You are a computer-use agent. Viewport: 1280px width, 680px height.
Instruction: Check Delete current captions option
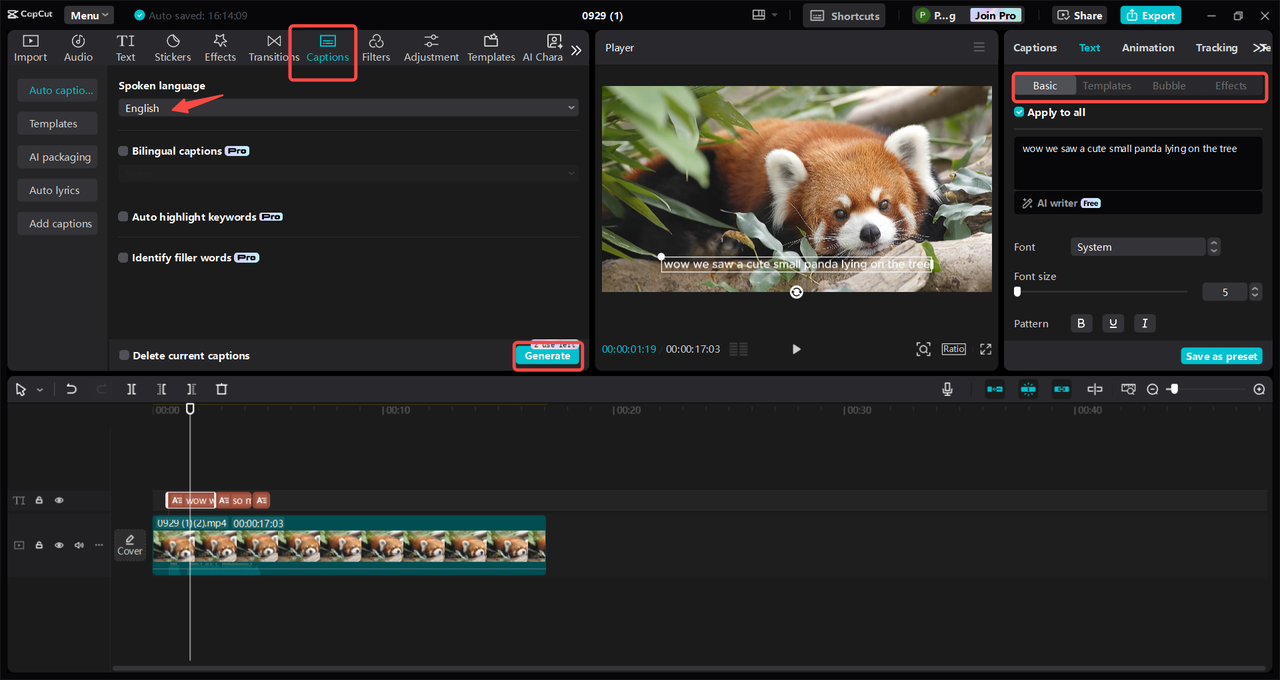124,355
